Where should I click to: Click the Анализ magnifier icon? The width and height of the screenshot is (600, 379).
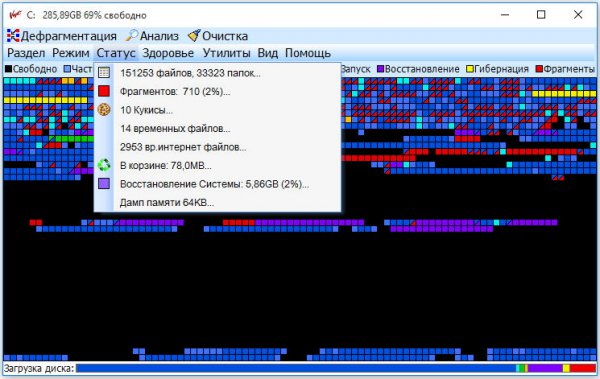131,36
